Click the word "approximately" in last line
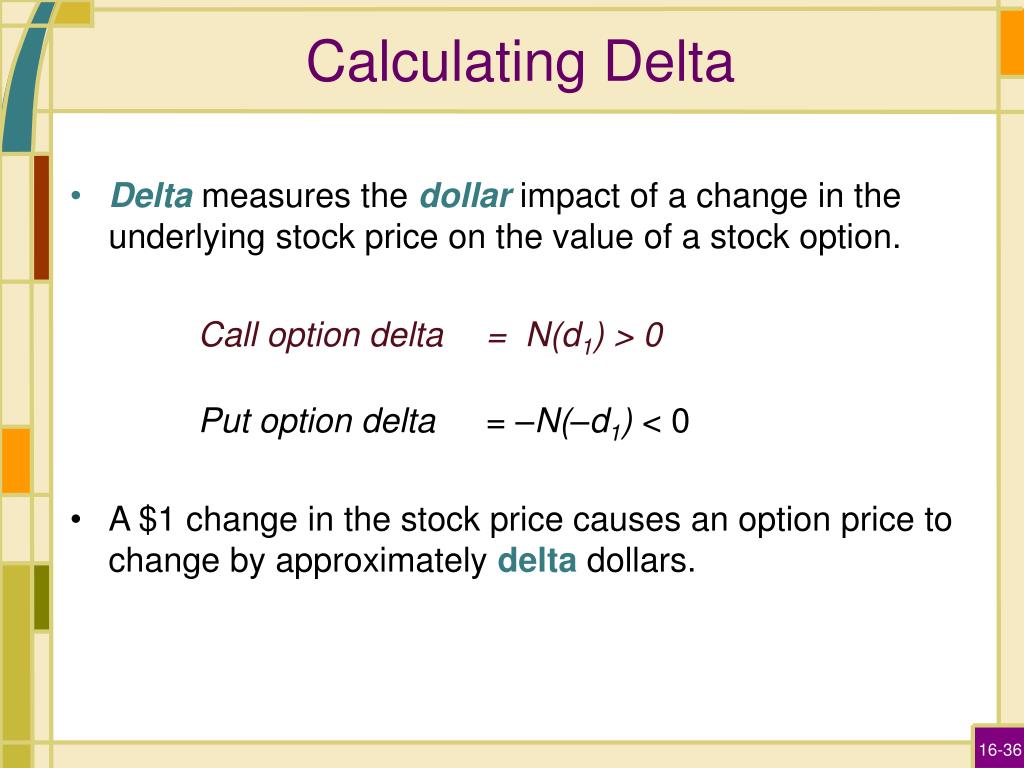 381,560
